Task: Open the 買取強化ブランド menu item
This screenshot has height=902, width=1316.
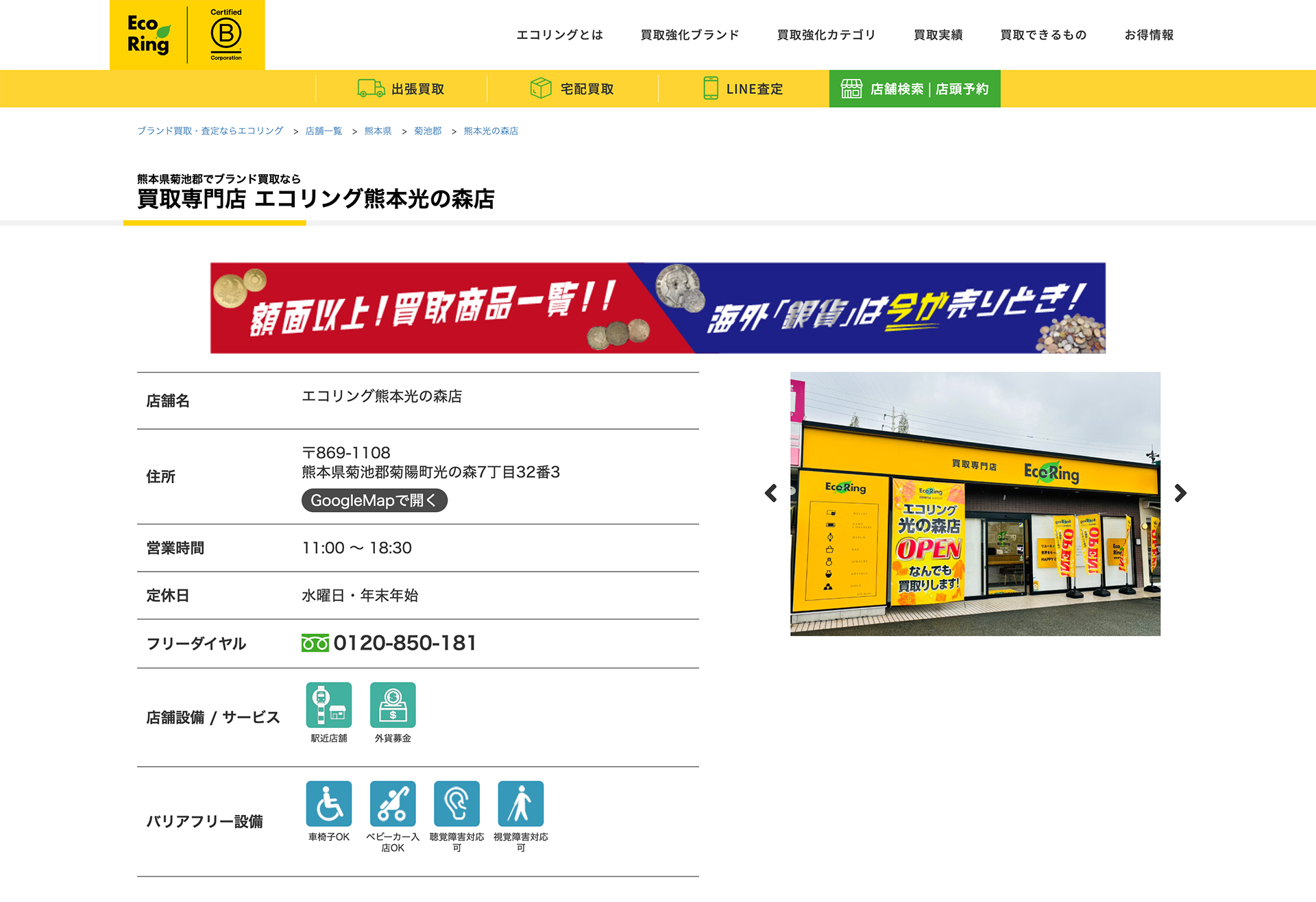Action: coord(690,35)
